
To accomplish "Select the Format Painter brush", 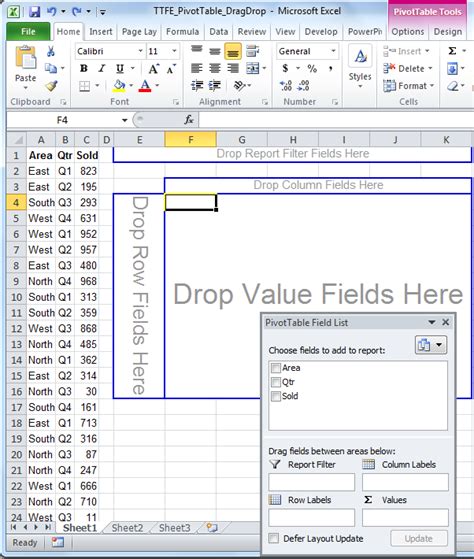I will click(x=51, y=86).
